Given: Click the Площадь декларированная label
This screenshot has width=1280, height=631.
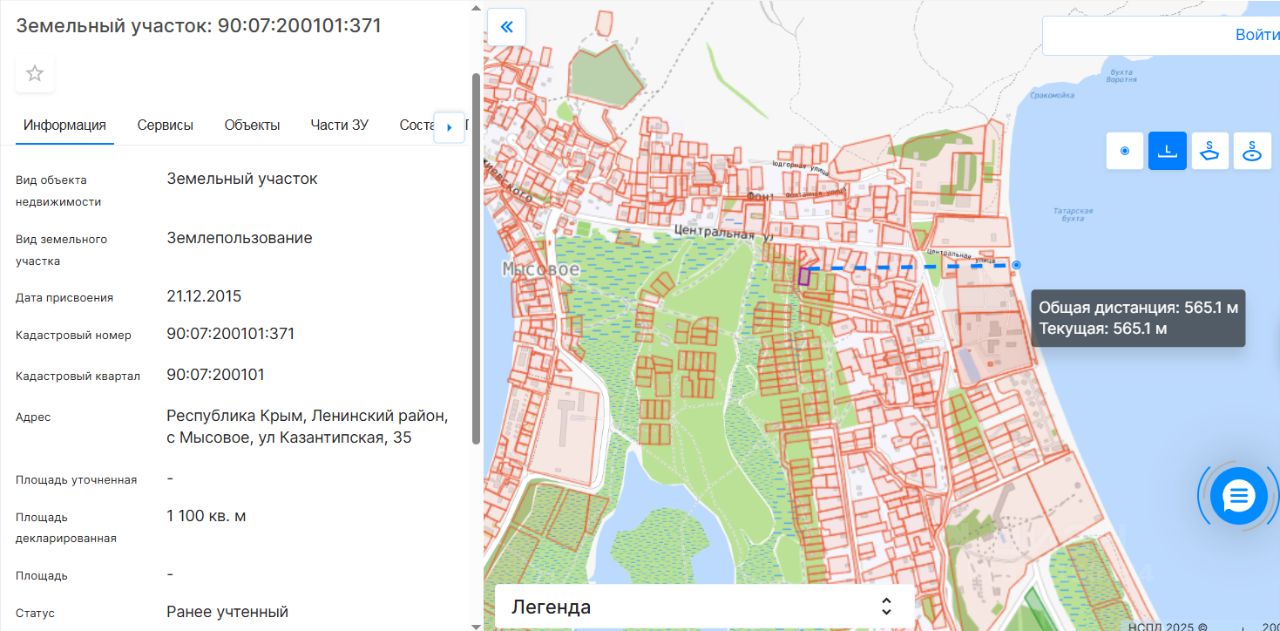Looking at the screenshot, I should 66,528.
